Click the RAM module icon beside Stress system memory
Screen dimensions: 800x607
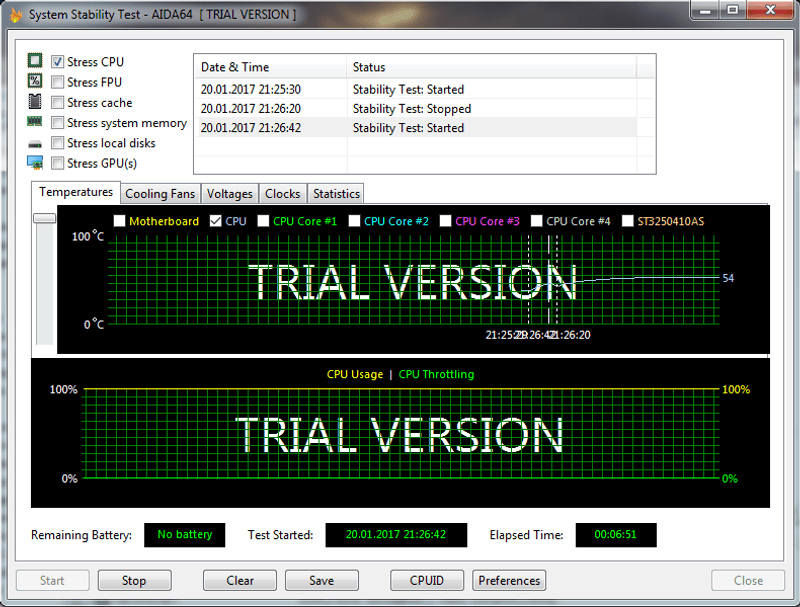point(35,122)
